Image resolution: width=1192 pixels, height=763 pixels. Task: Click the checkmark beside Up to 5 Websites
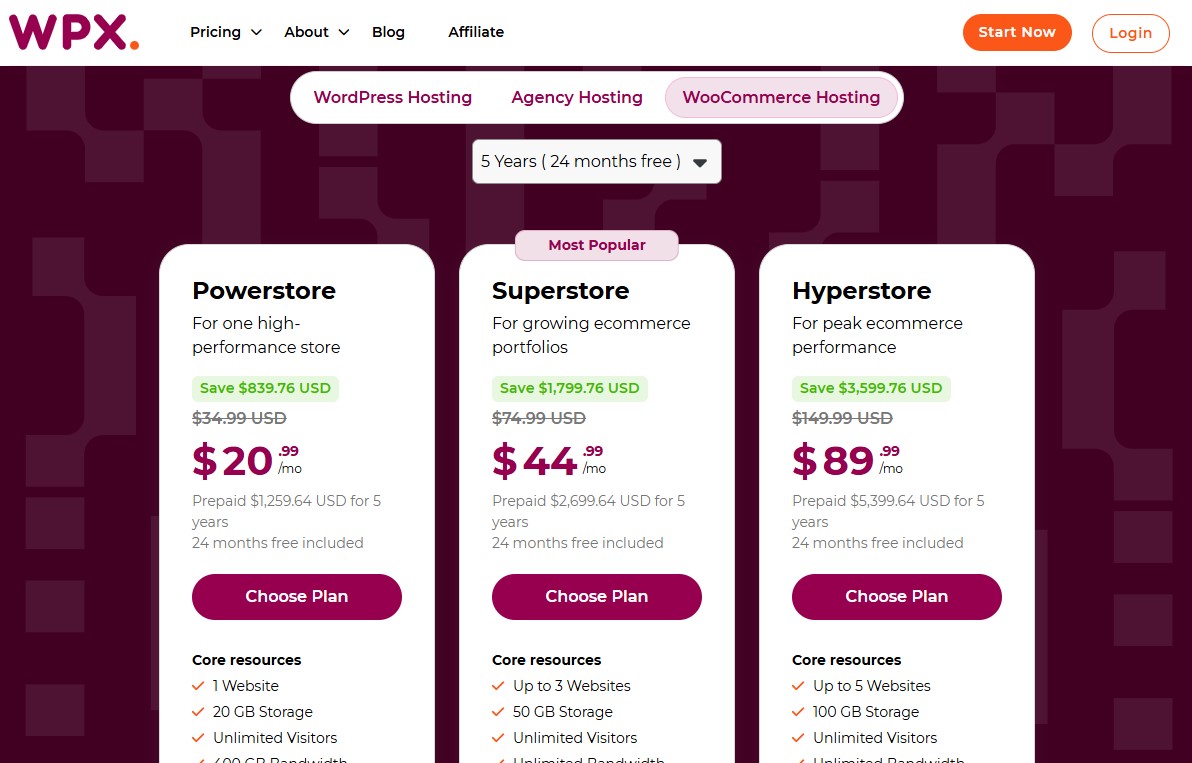797,686
